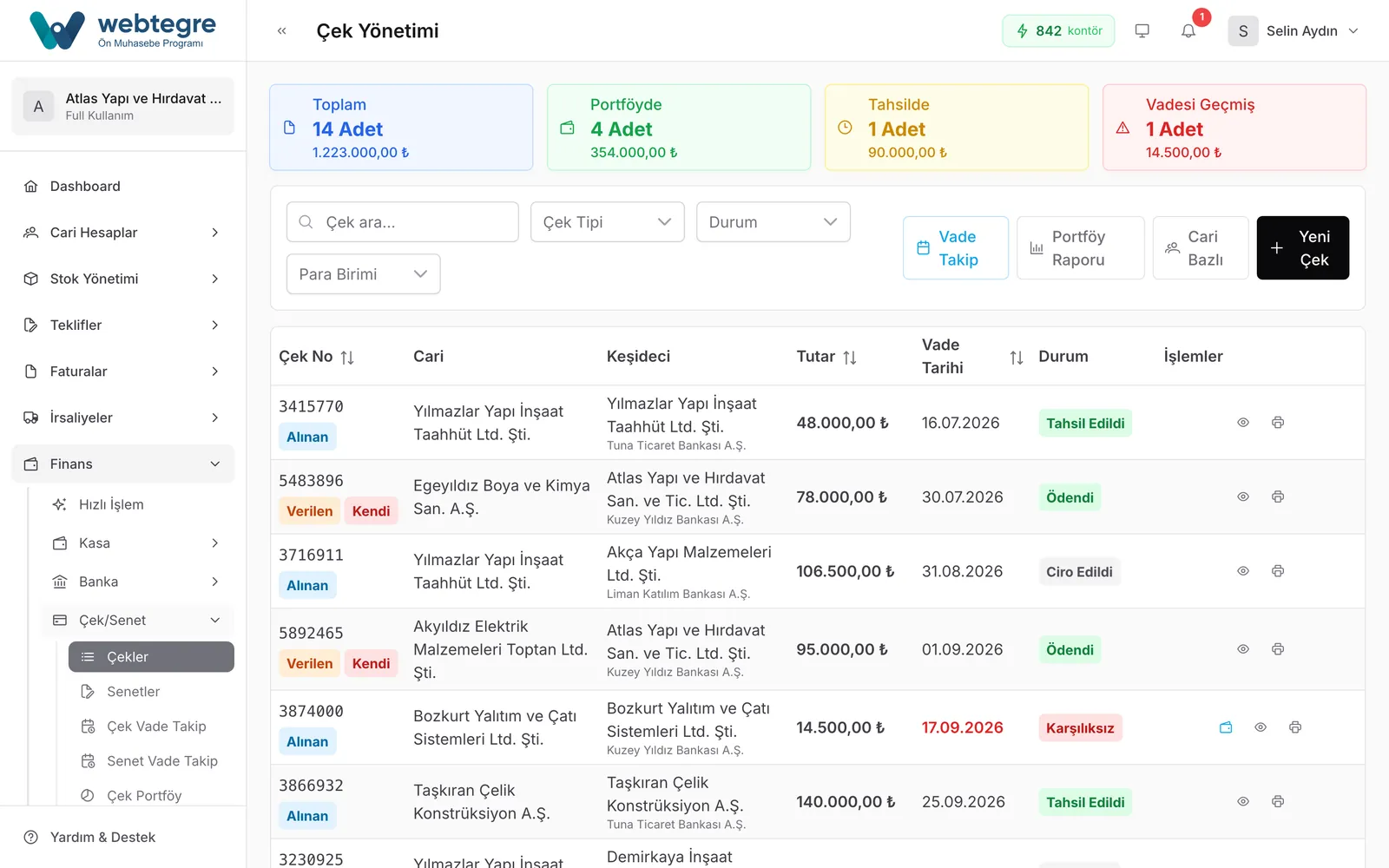Select the Vadesi Geçmiş summary card
This screenshot has height=868, width=1389.
[x=1234, y=128]
